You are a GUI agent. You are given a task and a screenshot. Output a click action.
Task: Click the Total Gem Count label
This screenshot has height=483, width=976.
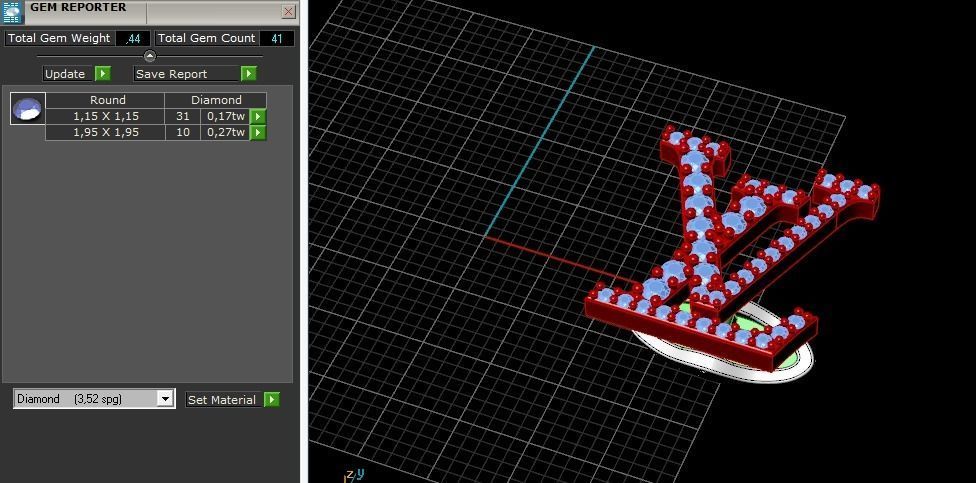pos(207,38)
